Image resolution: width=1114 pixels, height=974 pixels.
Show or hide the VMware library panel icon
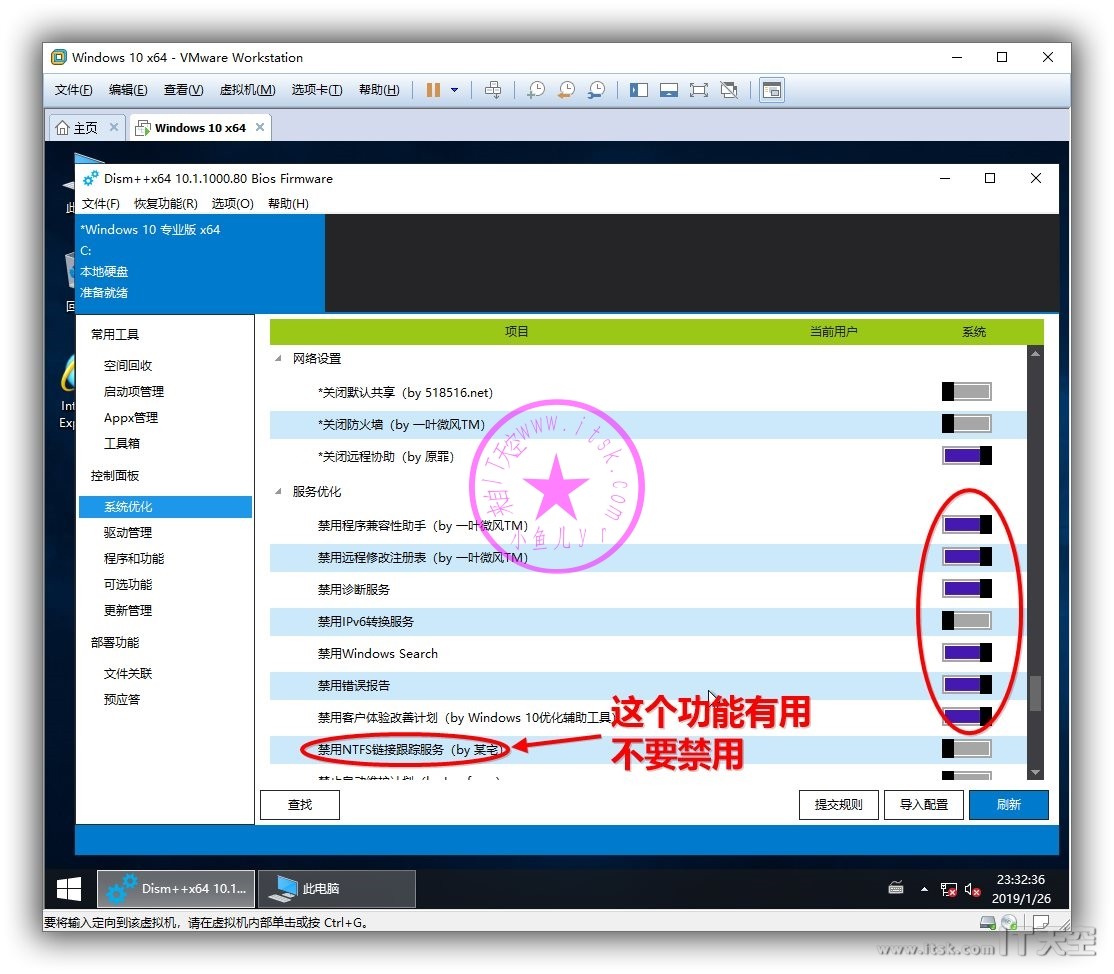(x=639, y=90)
